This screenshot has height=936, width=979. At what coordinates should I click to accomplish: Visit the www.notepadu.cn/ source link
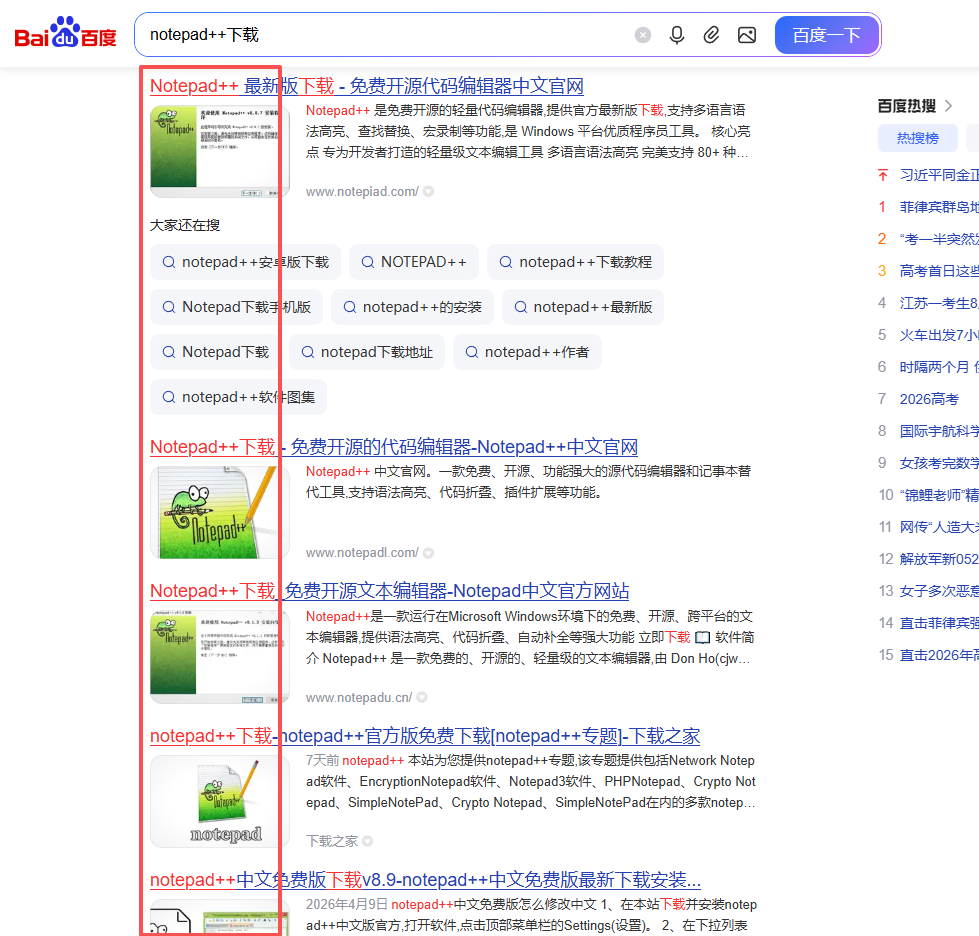click(359, 697)
